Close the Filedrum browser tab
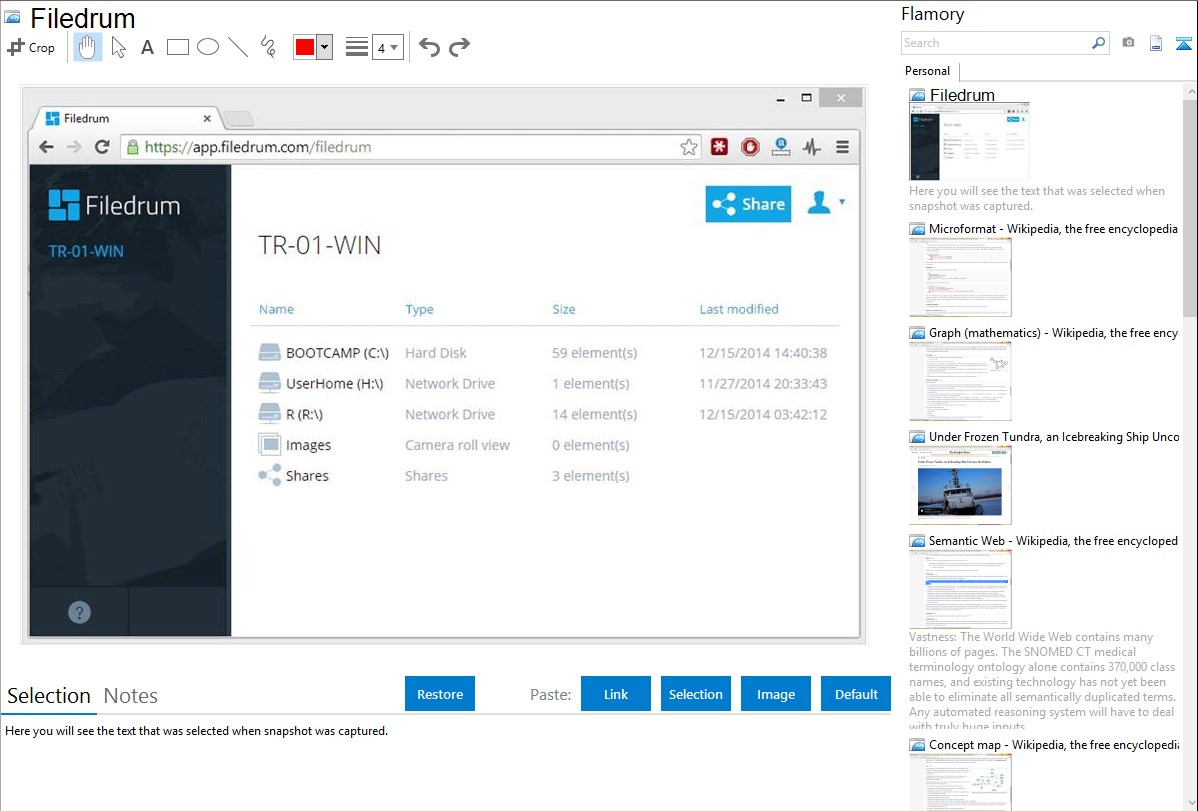This screenshot has width=1198, height=811. [x=207, y=118]
